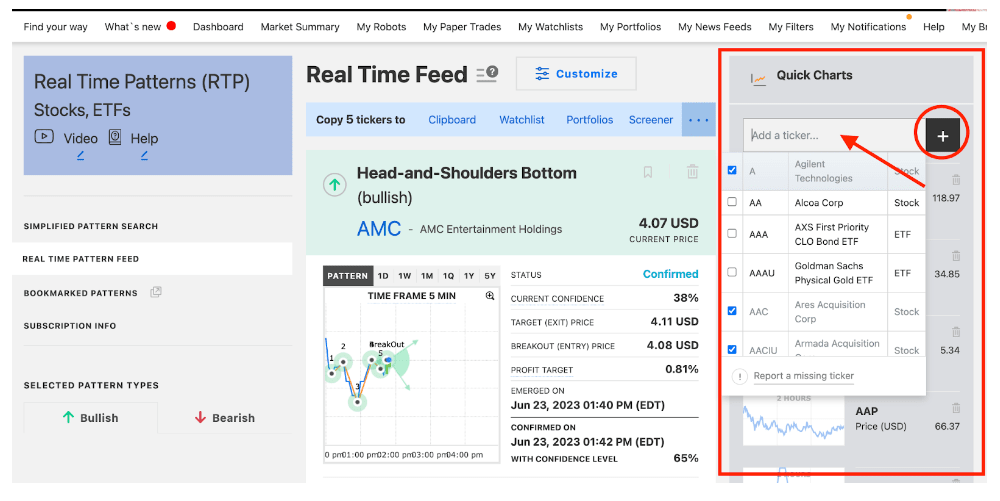The image size is (1000, 501).
Task: Switch chart to 1W timeframe
Action: click(x=405, y=276)
